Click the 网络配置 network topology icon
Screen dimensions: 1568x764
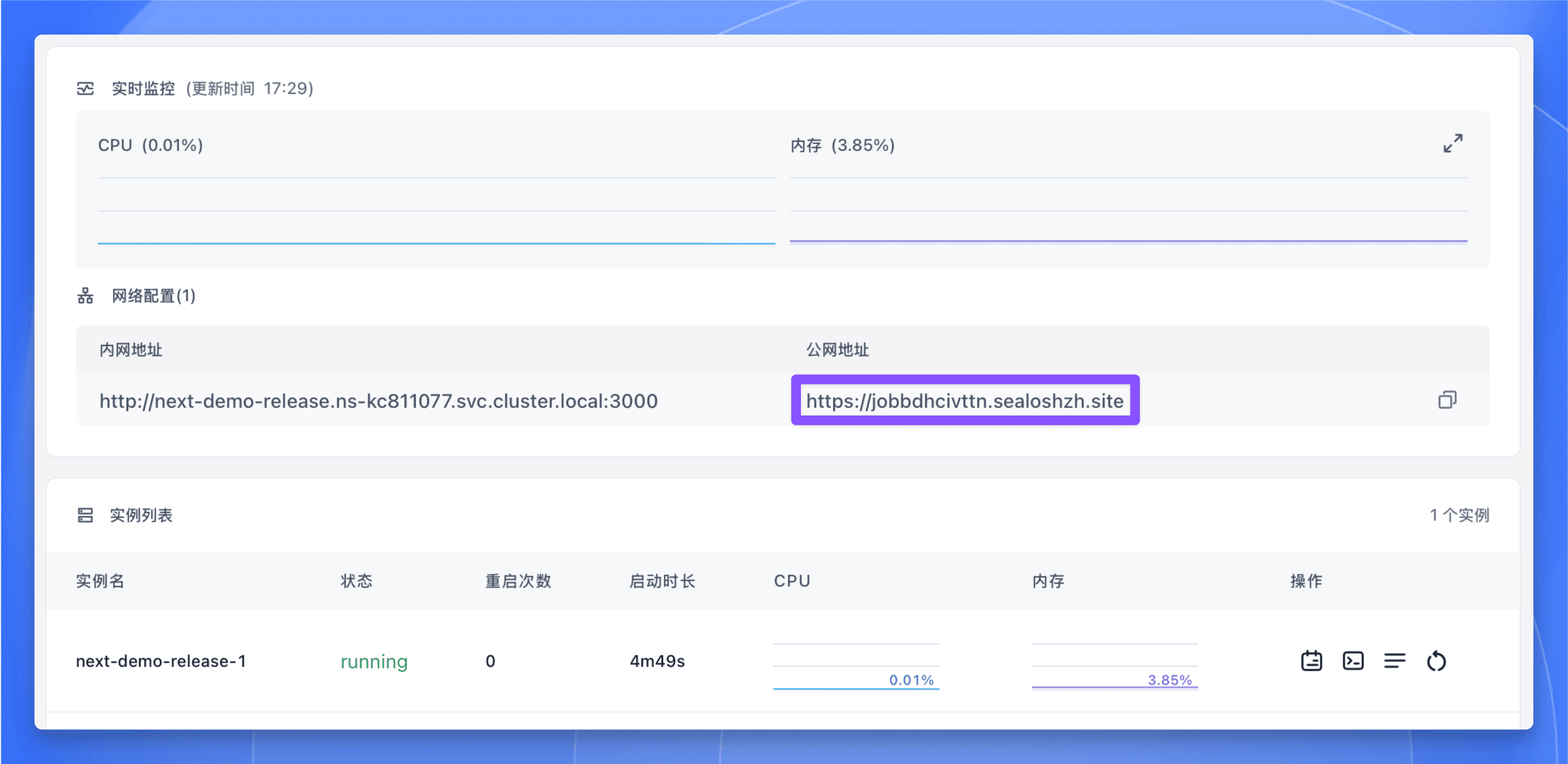point(85,295)
